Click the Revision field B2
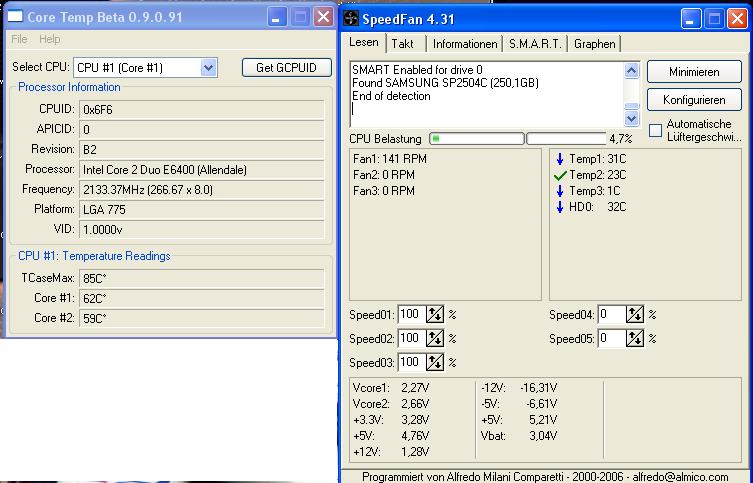The height and width of the screenshot is (483, 753). (x=202, y=149)
